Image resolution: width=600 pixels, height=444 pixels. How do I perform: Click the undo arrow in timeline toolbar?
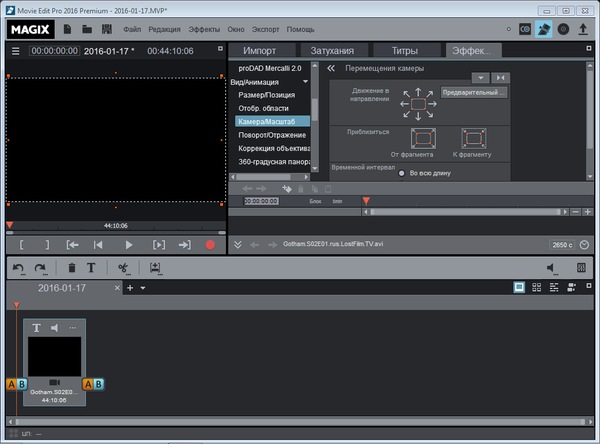[x=16, y=268]
